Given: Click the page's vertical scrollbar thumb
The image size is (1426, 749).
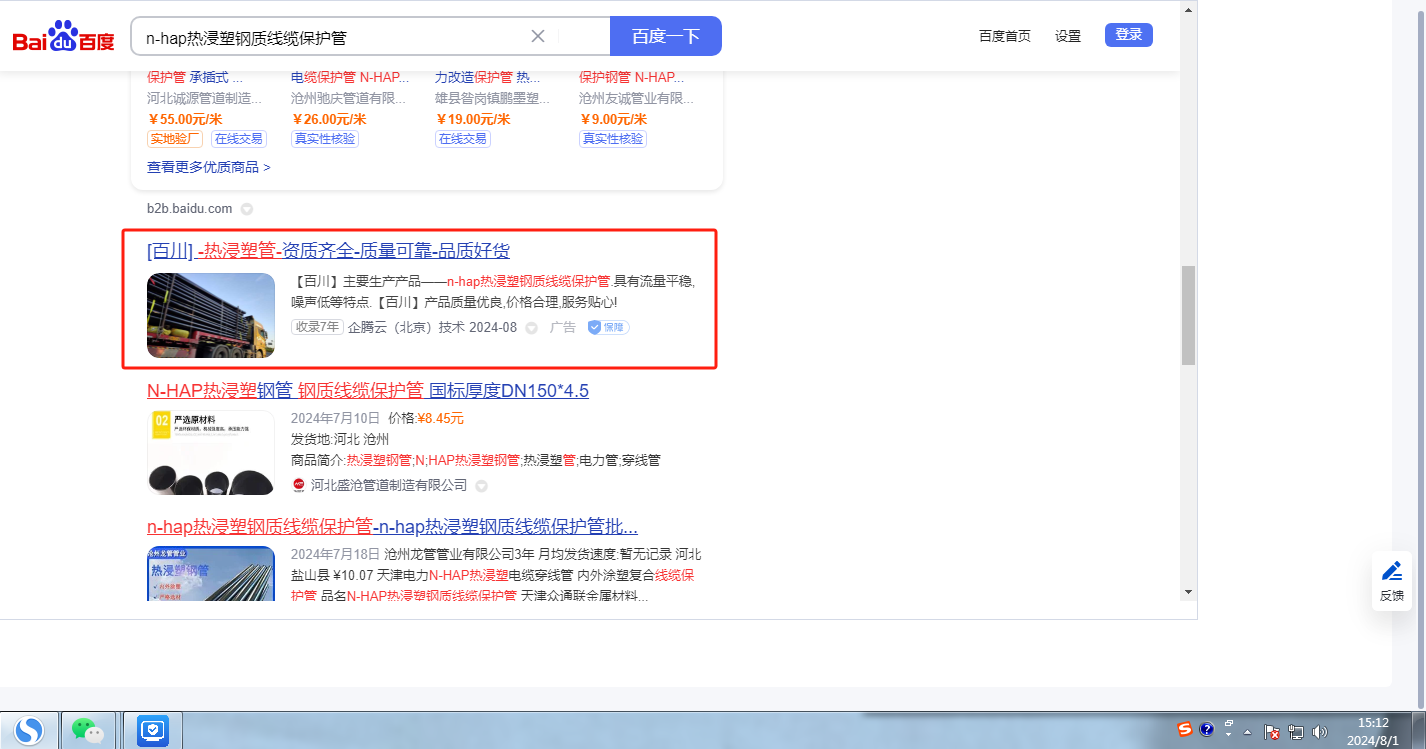Looking at the screenshot, I should tap(1188, 315).
